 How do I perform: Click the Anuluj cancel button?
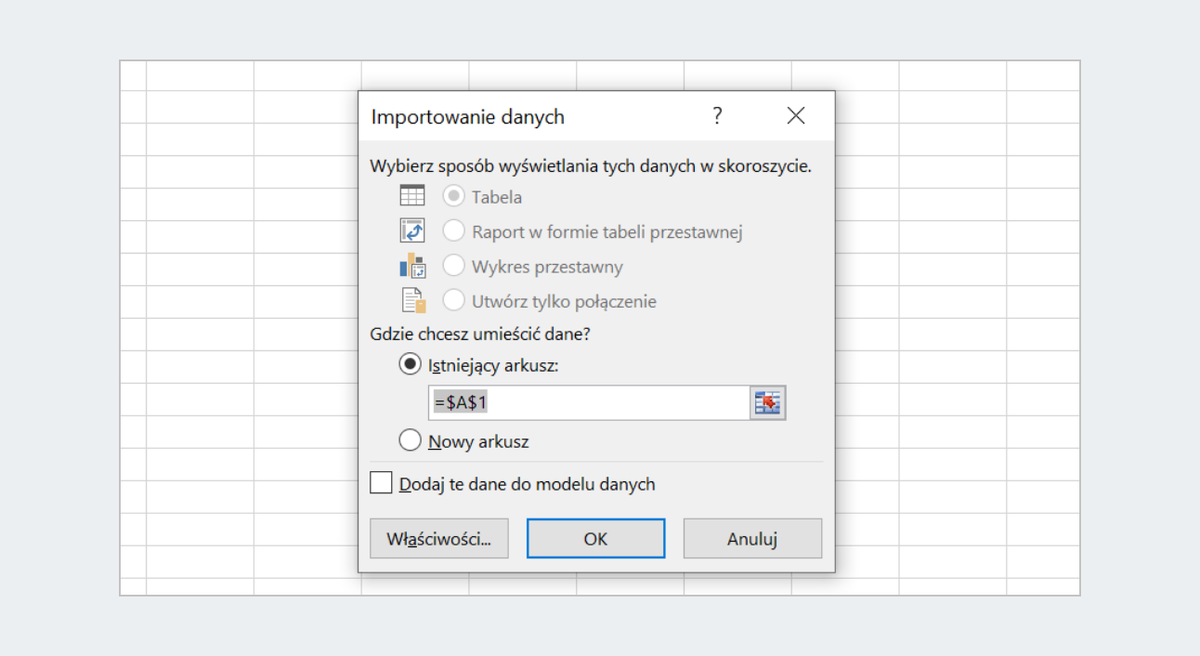point(753,538)
